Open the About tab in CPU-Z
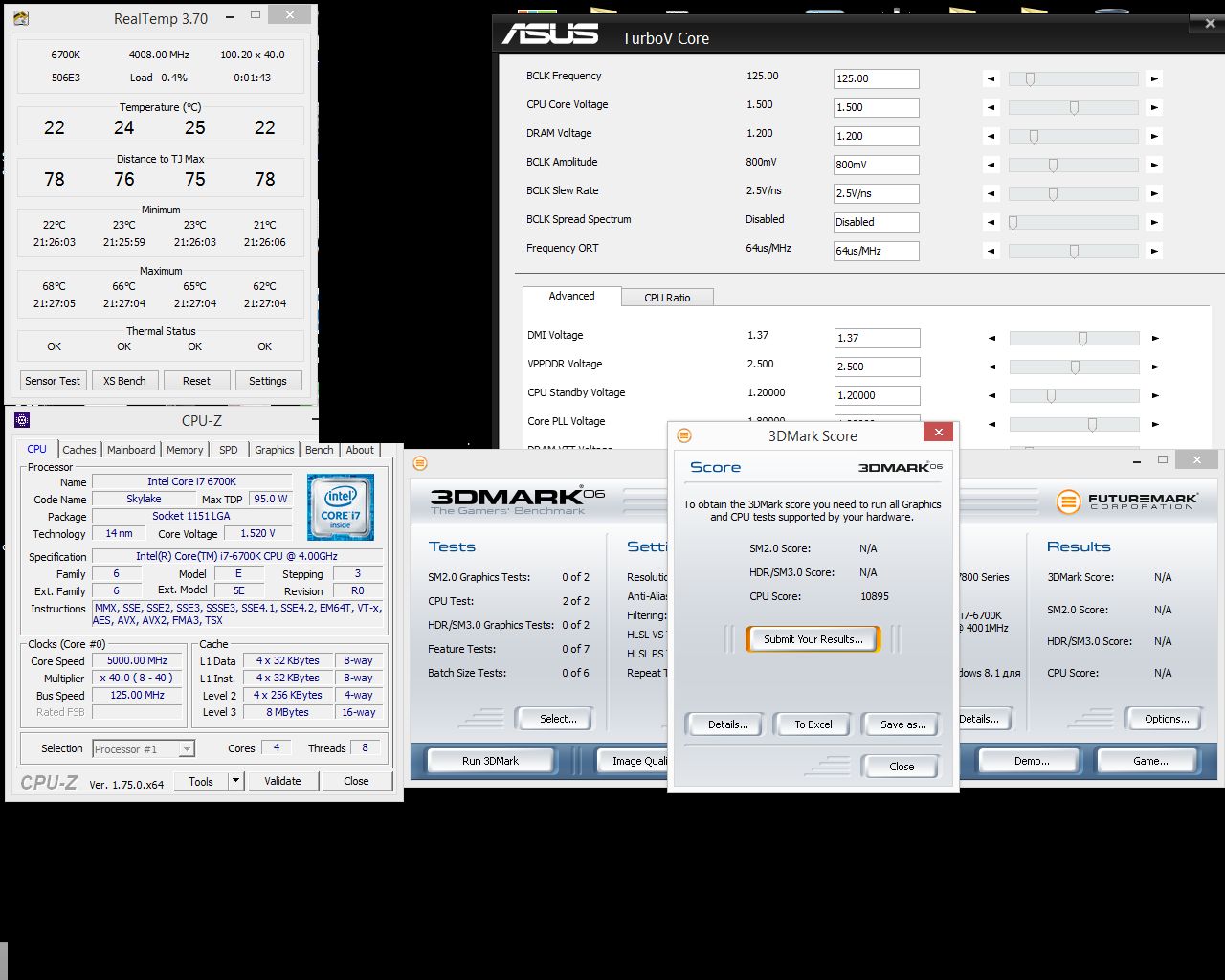Screen dimensions: 1225x980 click(360, 450)
